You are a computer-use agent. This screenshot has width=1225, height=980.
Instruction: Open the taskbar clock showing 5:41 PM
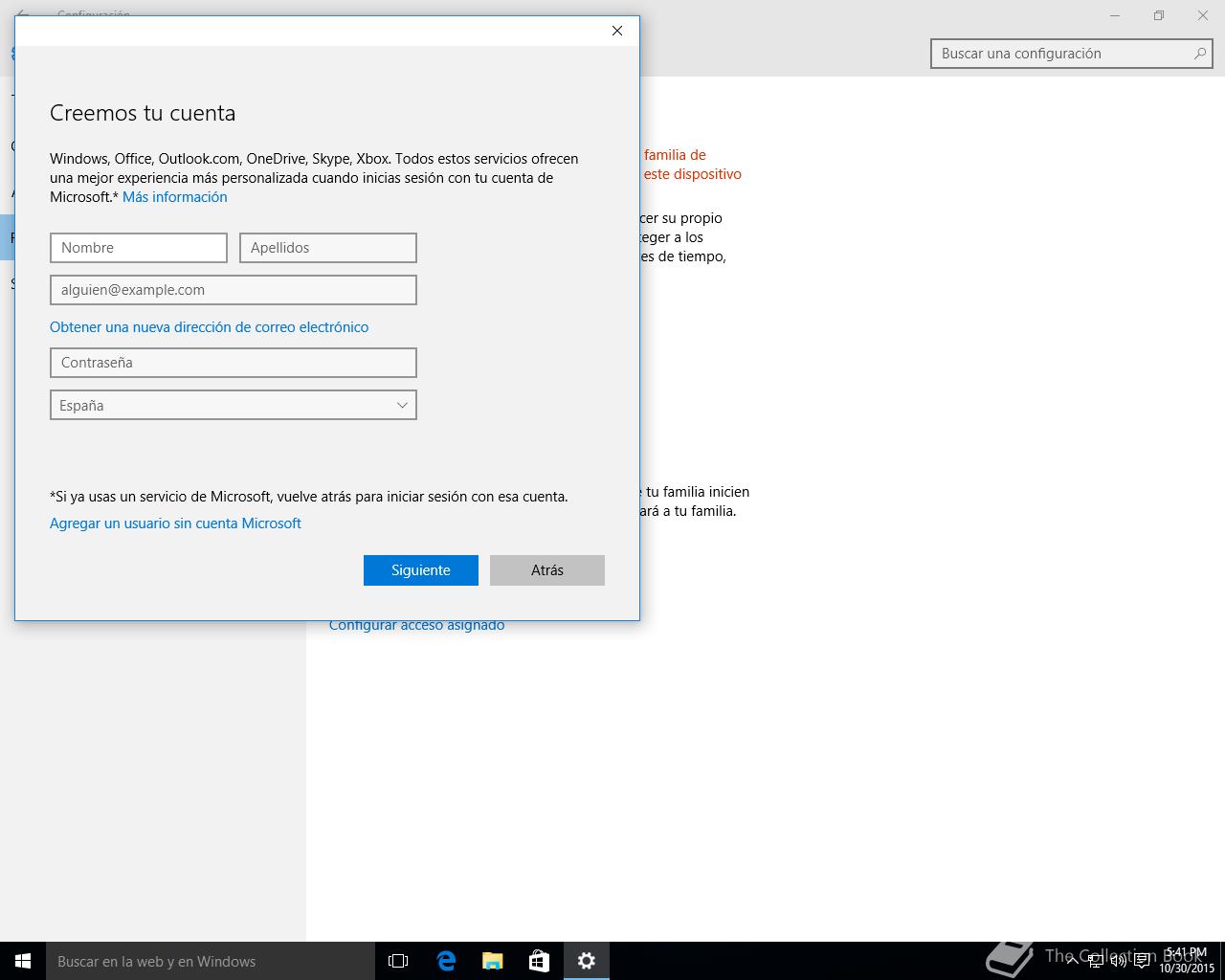[x=1187, y=961]
